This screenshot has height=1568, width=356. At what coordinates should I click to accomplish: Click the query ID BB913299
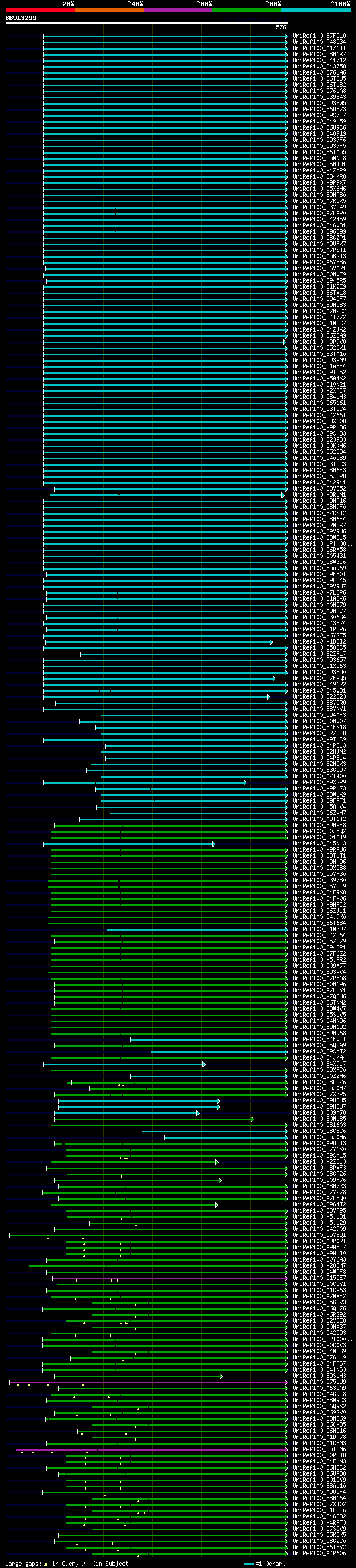pos(21,18)
